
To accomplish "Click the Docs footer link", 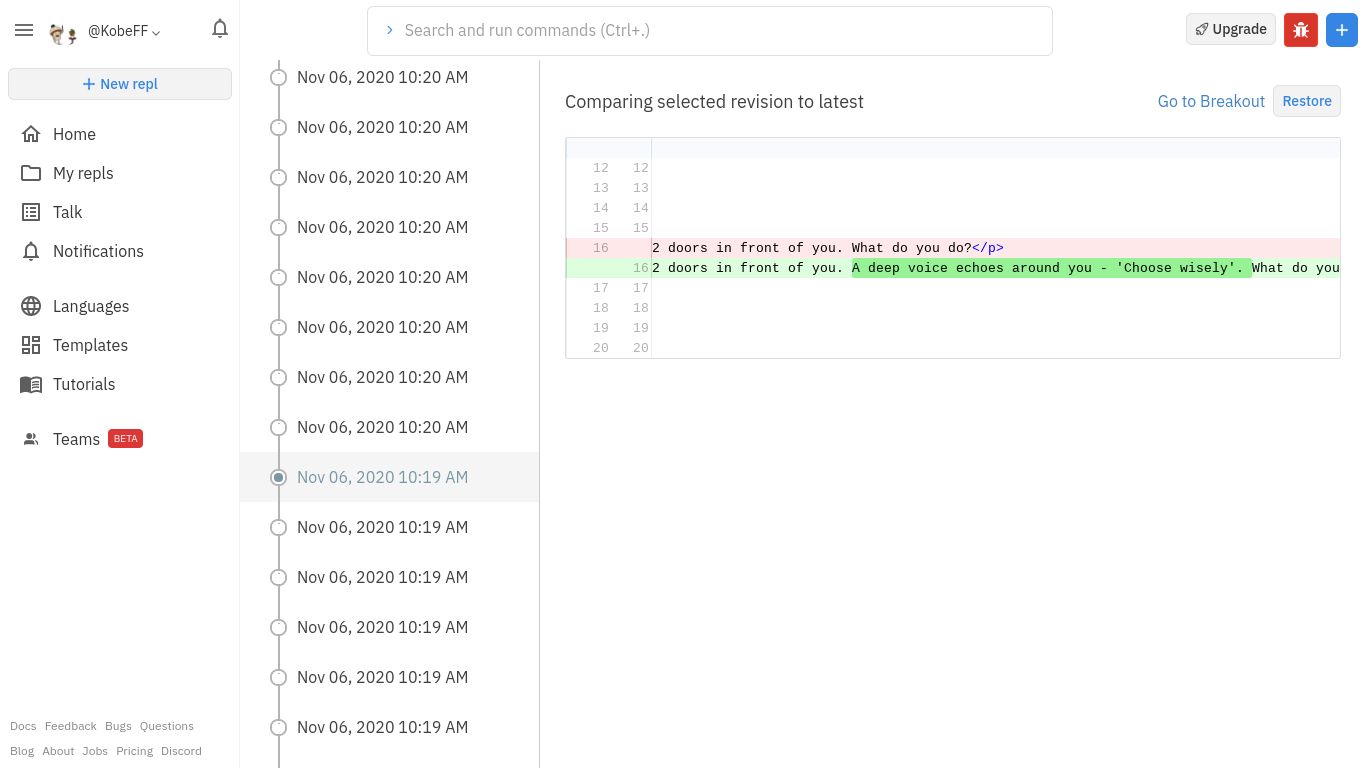I will tap(23, 726).
